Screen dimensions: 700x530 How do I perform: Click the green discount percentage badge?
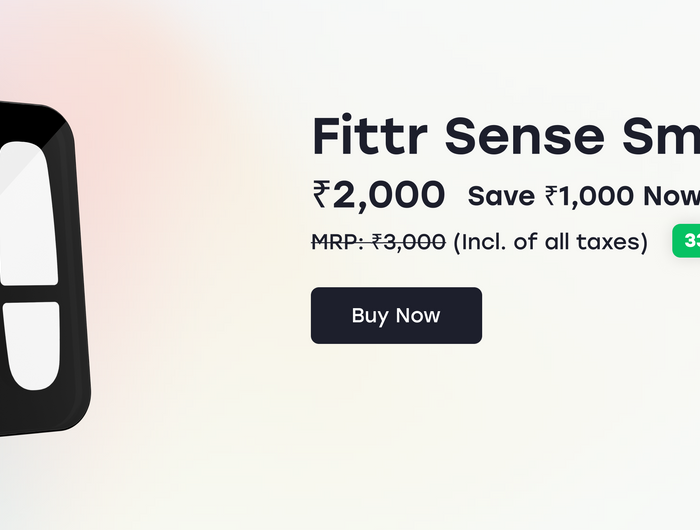tap(686, 241)
